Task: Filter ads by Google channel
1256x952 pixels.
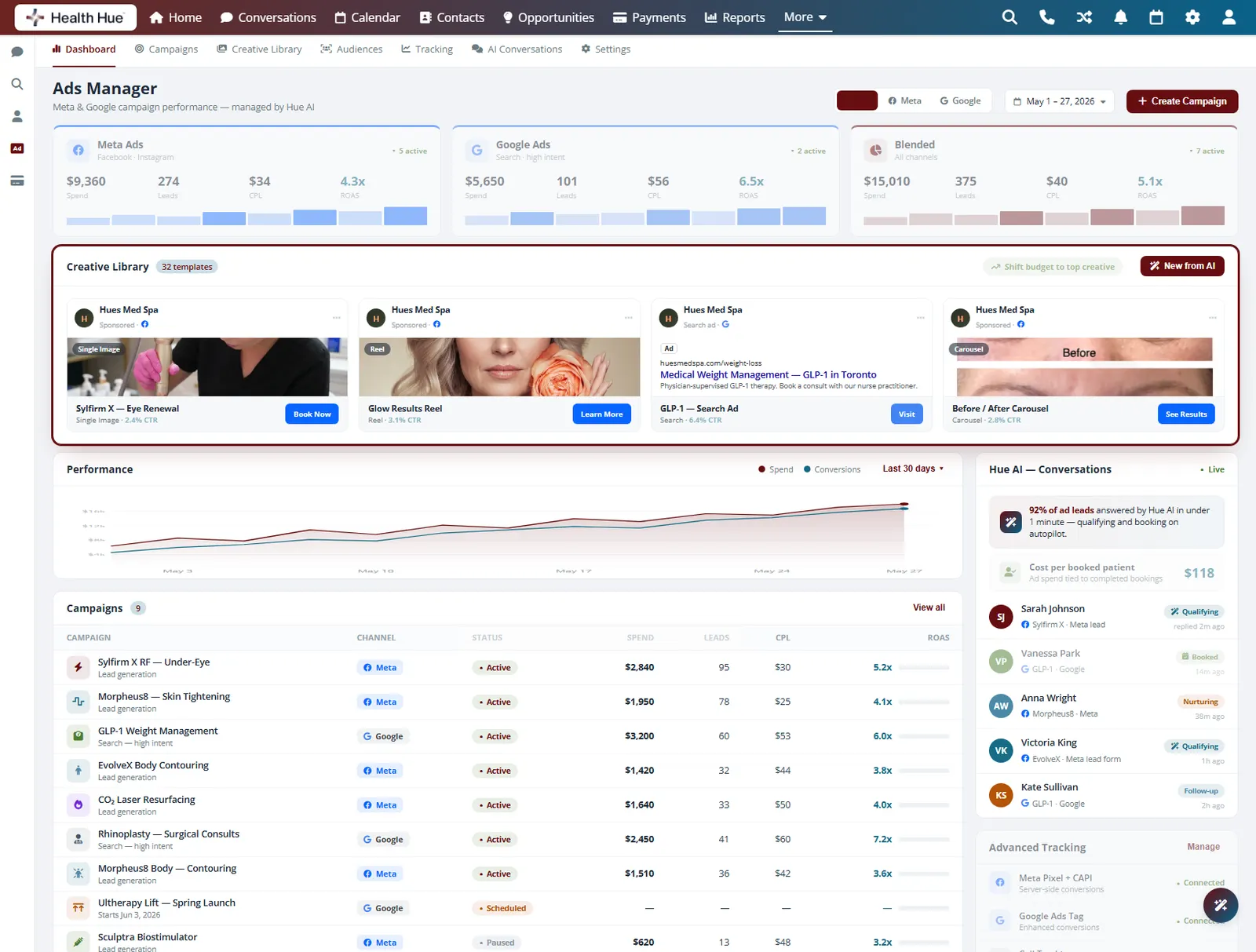Action: coord(960,100)
